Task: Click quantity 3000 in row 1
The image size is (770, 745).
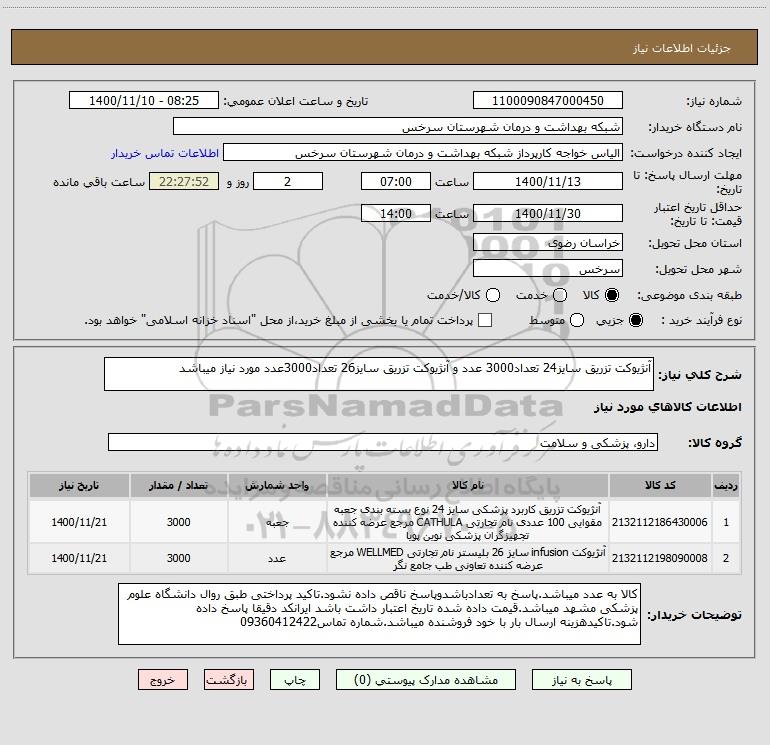Action: pyautogui.click(x=178, y=522)
